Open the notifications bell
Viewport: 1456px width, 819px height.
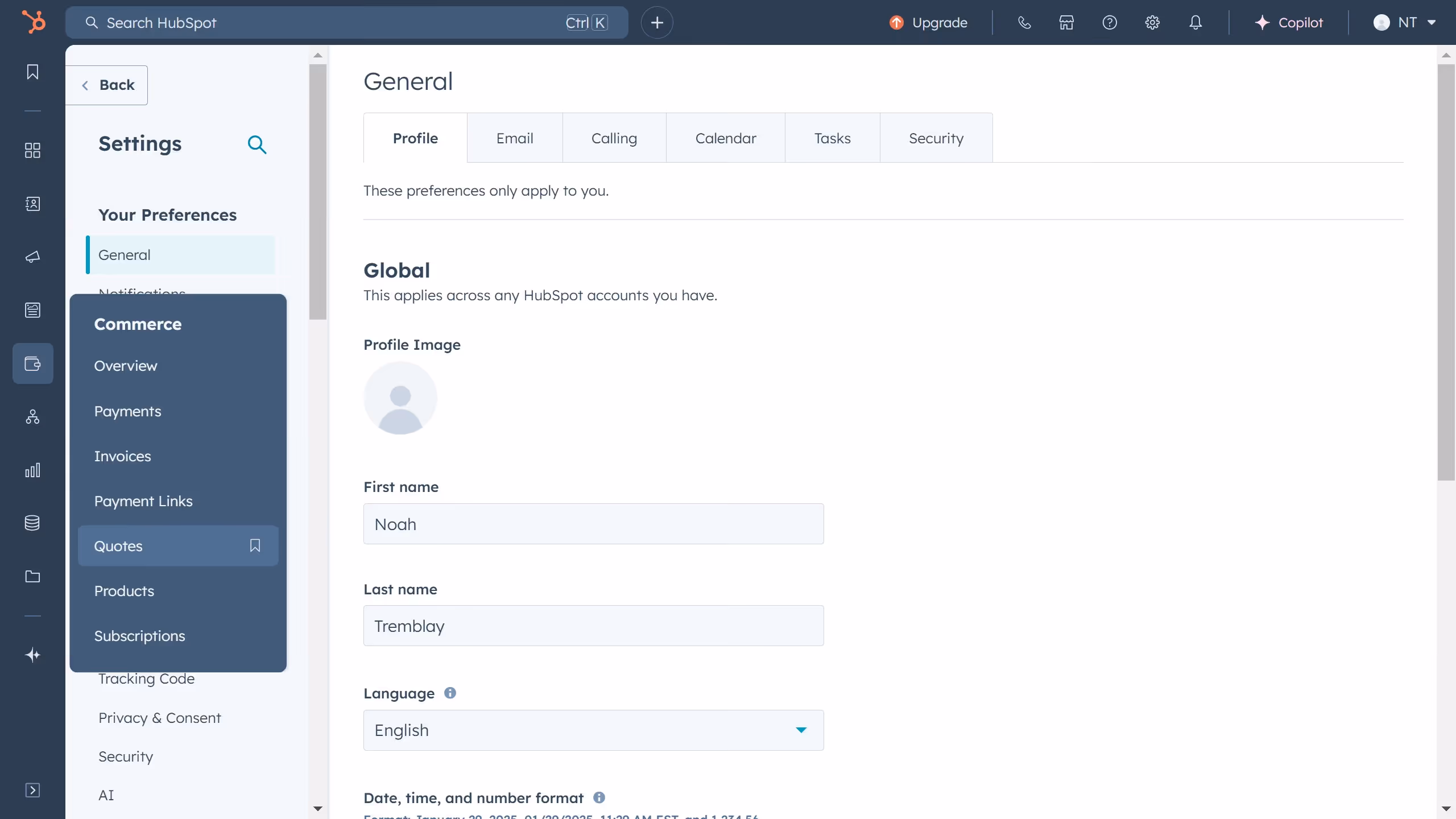click(x=1196, y=22)
